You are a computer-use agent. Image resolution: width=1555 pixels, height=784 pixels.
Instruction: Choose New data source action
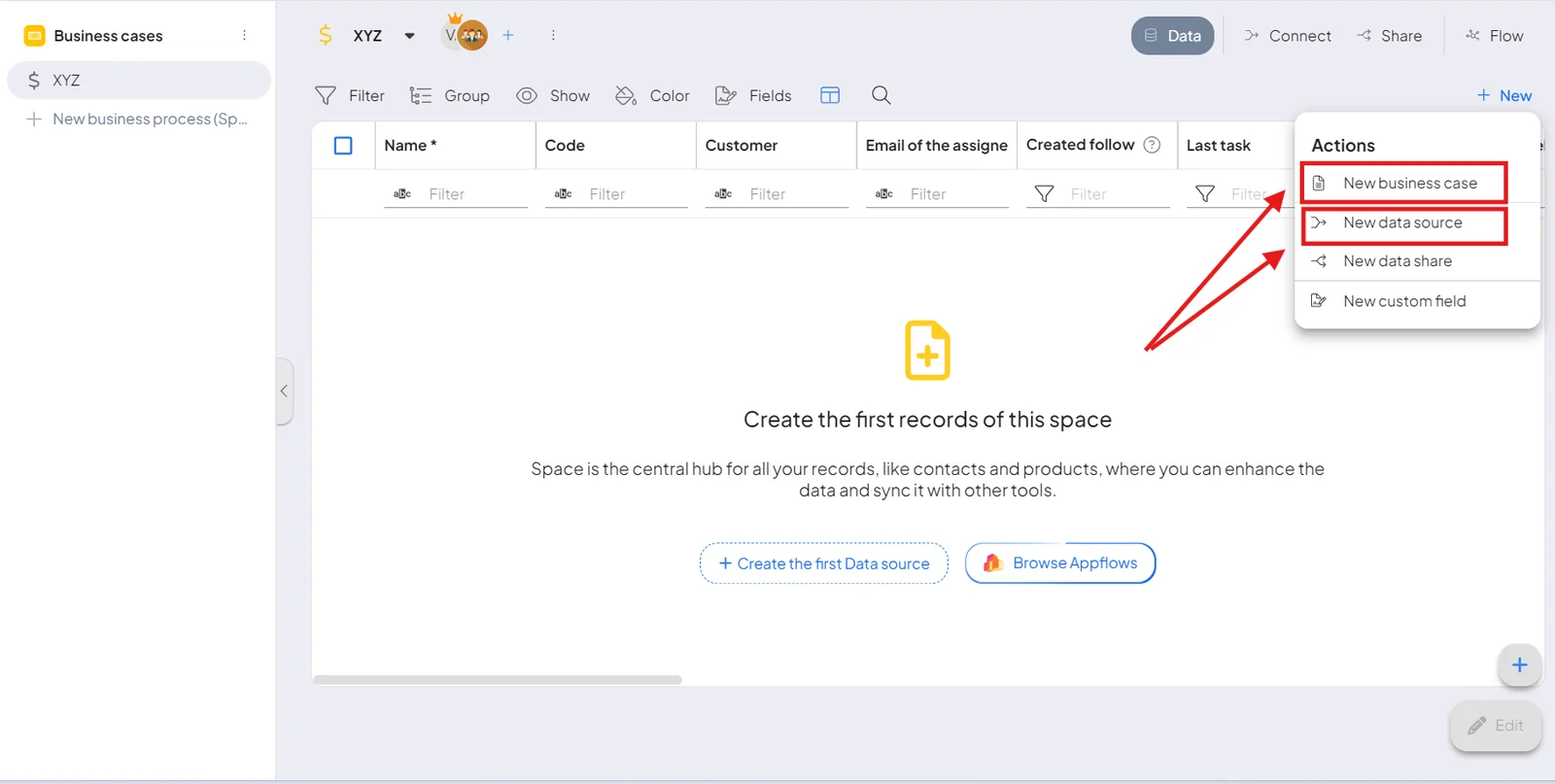coord(1417,222)
